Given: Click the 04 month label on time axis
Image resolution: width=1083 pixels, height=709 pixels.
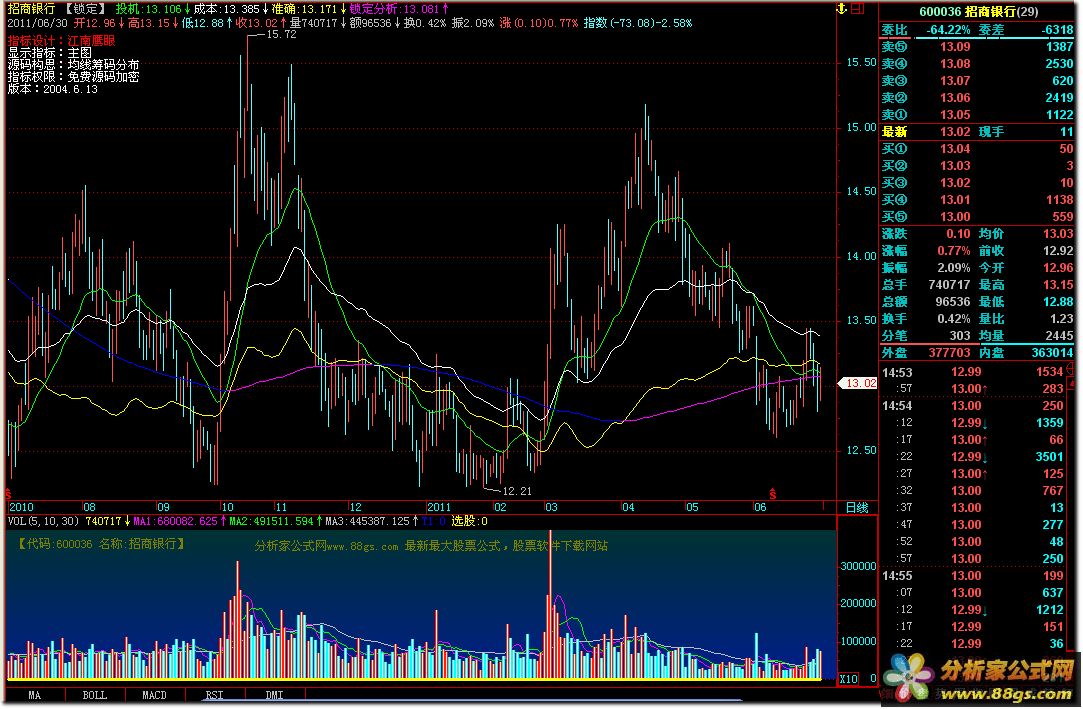Looking at the screenshot, I should pos(628,507).
